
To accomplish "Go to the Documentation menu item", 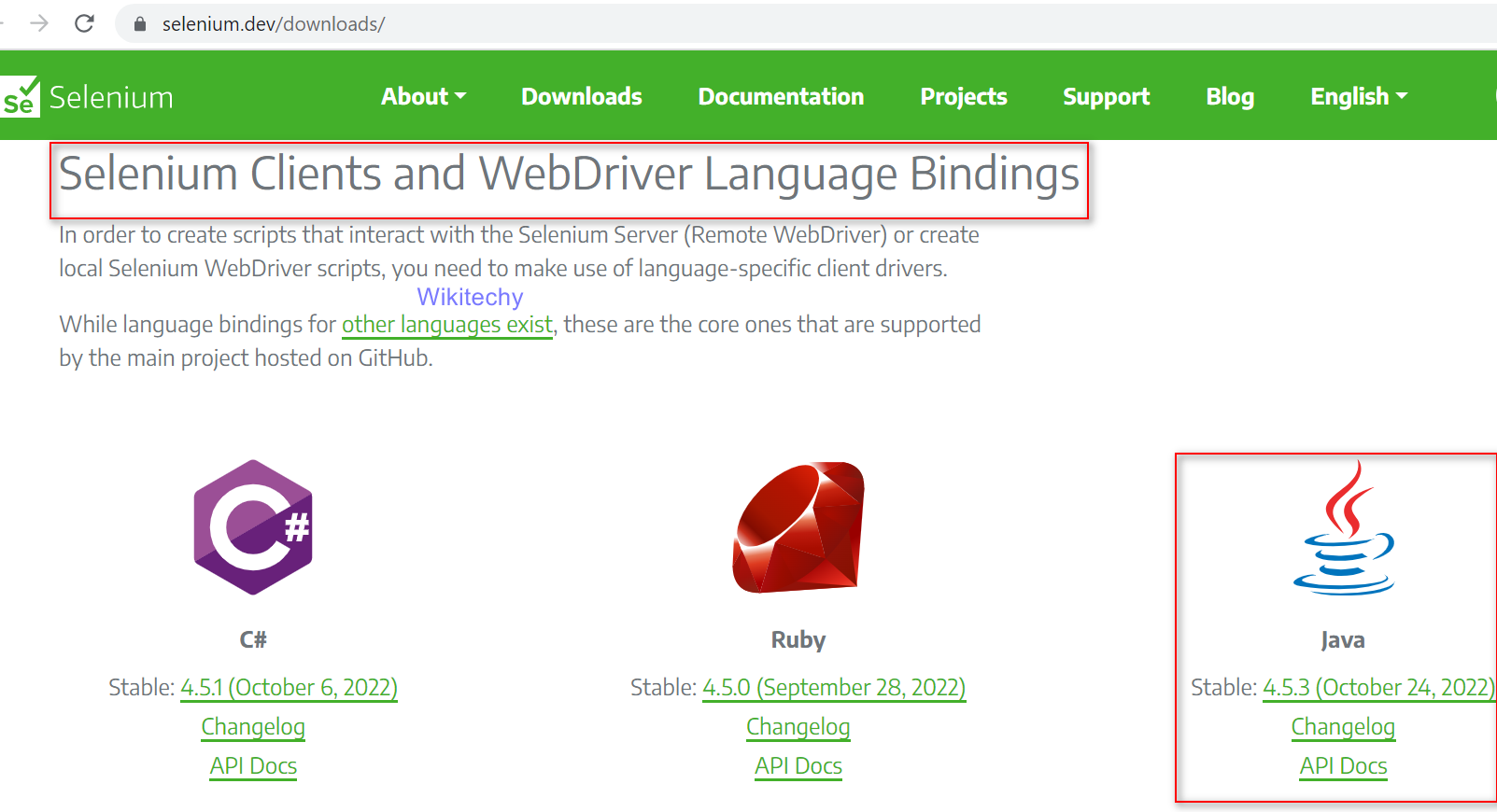I will (781, 96).
